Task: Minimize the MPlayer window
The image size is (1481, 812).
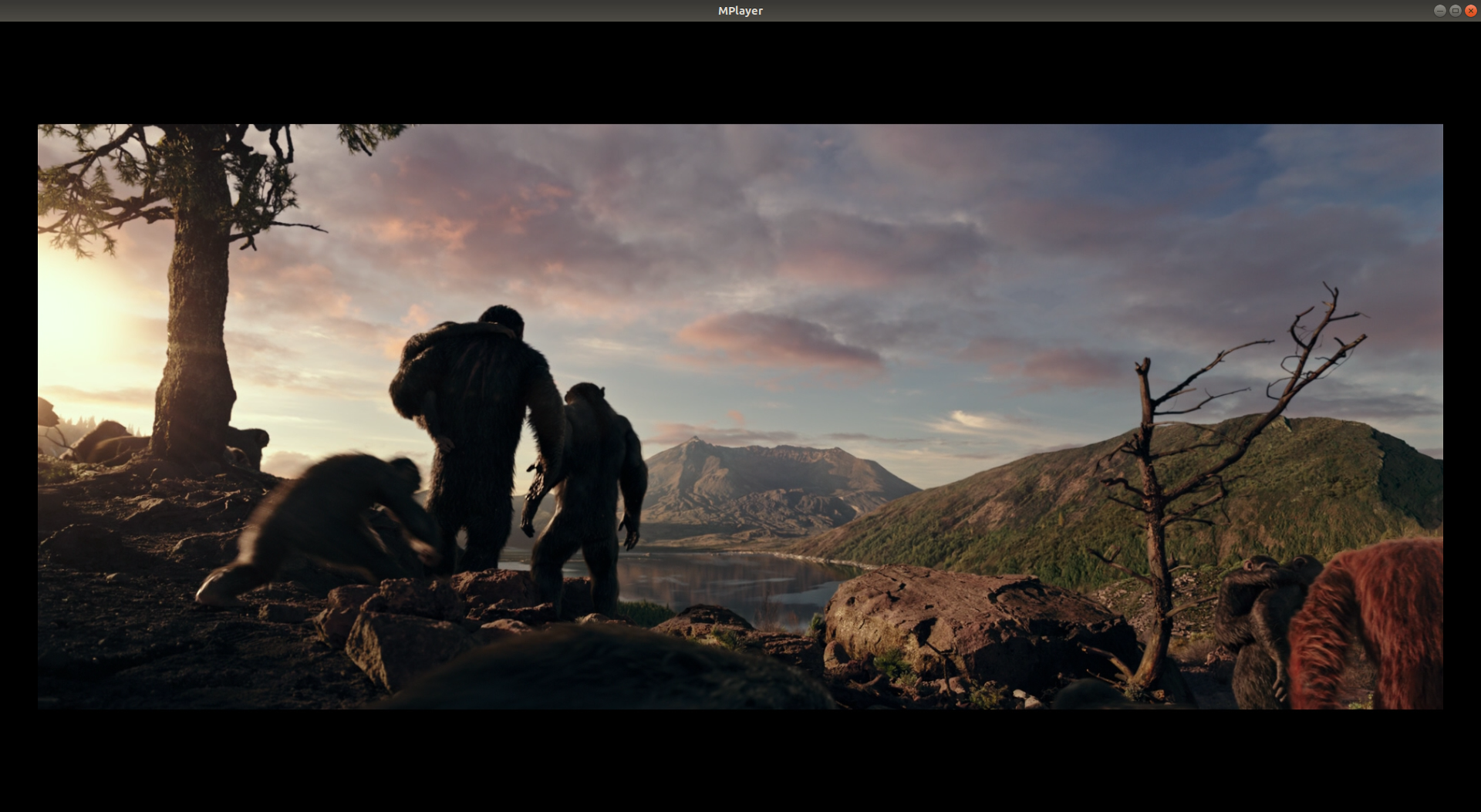Action: click(x=1439, y=11)
